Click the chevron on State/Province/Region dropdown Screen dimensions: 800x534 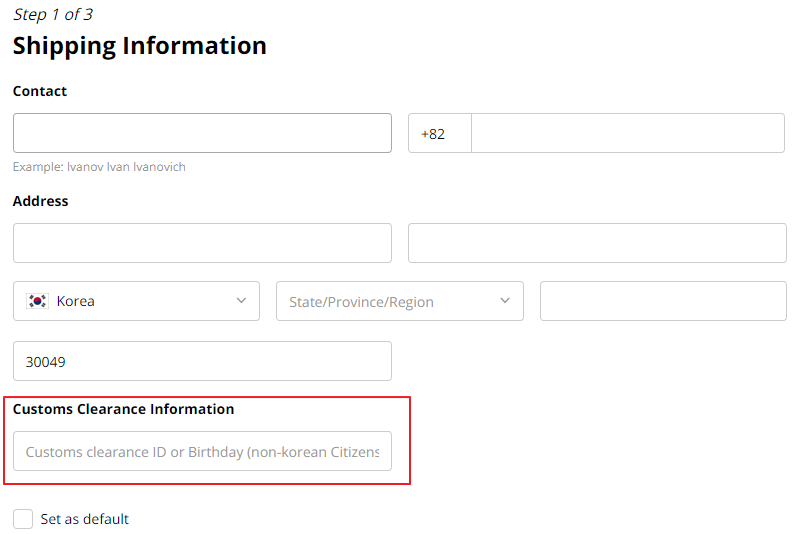pos(505,301)
